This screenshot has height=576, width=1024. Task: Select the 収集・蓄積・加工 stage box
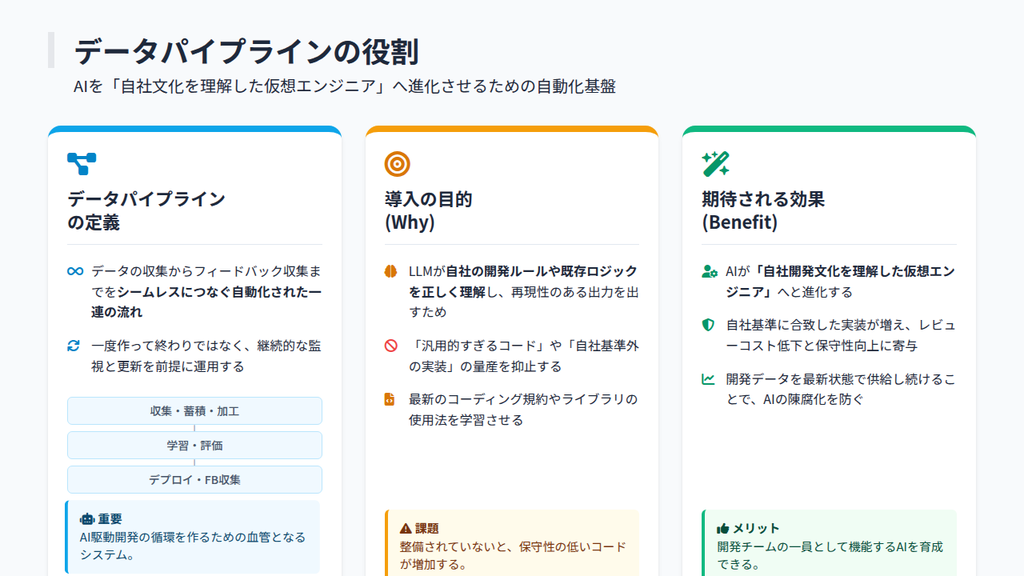point(195,411)
